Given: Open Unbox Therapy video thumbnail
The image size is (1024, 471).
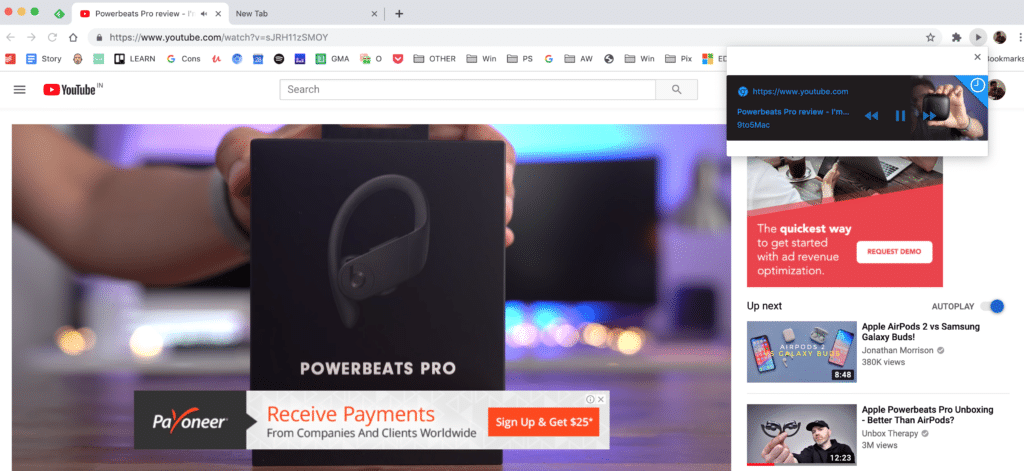Looking at the screenshot, I should pos(801,434).
